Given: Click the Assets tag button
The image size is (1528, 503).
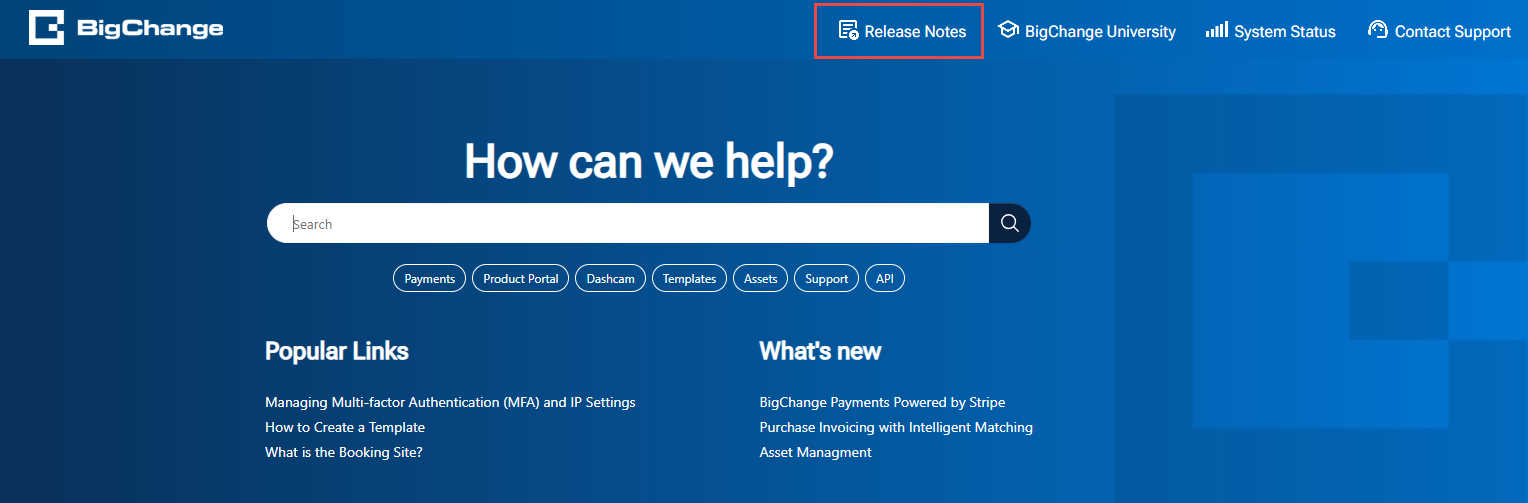Looking at the screenshot, I should 760,279.
